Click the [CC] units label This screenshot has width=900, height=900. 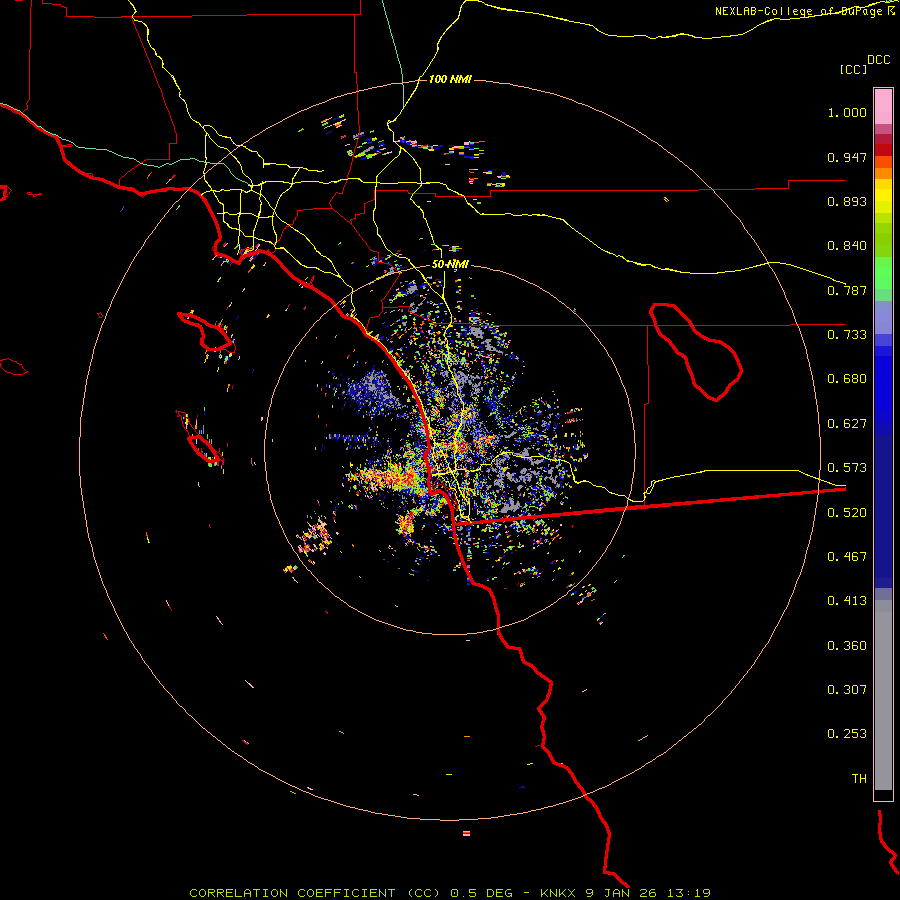click(854, 70)
